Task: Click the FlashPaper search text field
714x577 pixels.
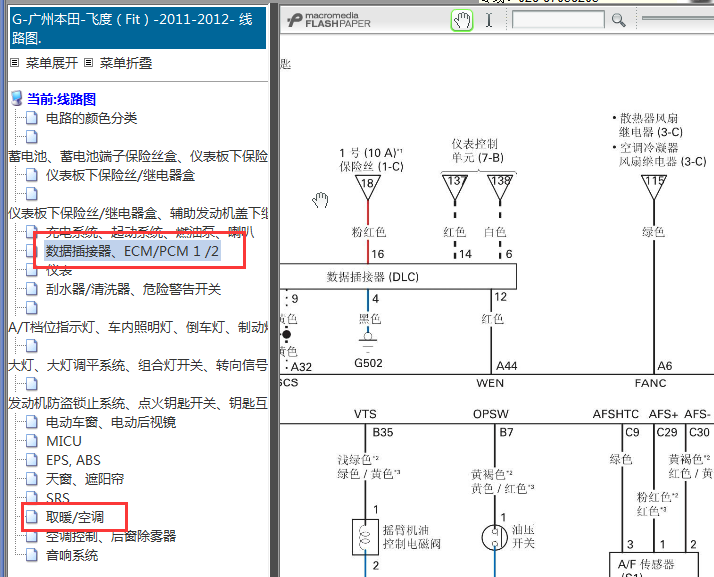Action: coord(558,20)
